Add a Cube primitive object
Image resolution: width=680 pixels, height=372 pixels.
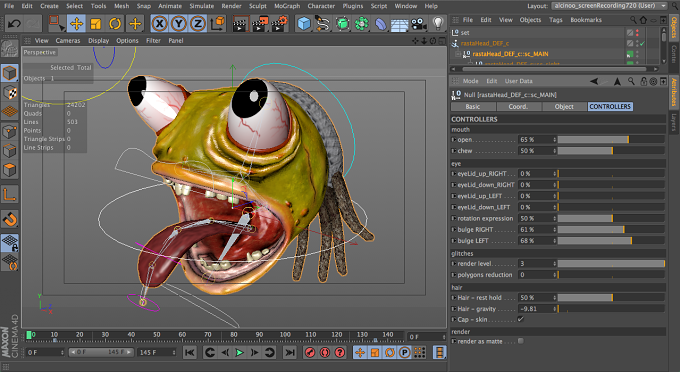[x=304, y=23]
